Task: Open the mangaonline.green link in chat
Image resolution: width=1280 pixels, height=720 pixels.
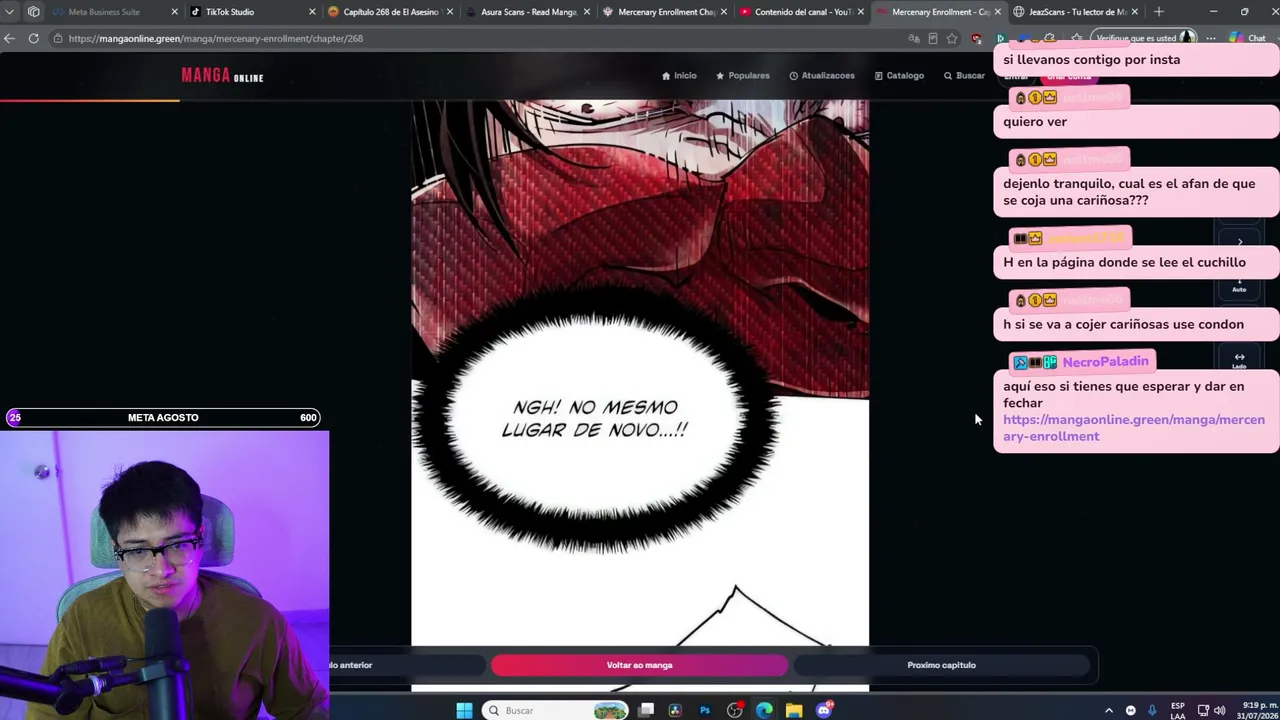Action: [x=1134, y=428]
